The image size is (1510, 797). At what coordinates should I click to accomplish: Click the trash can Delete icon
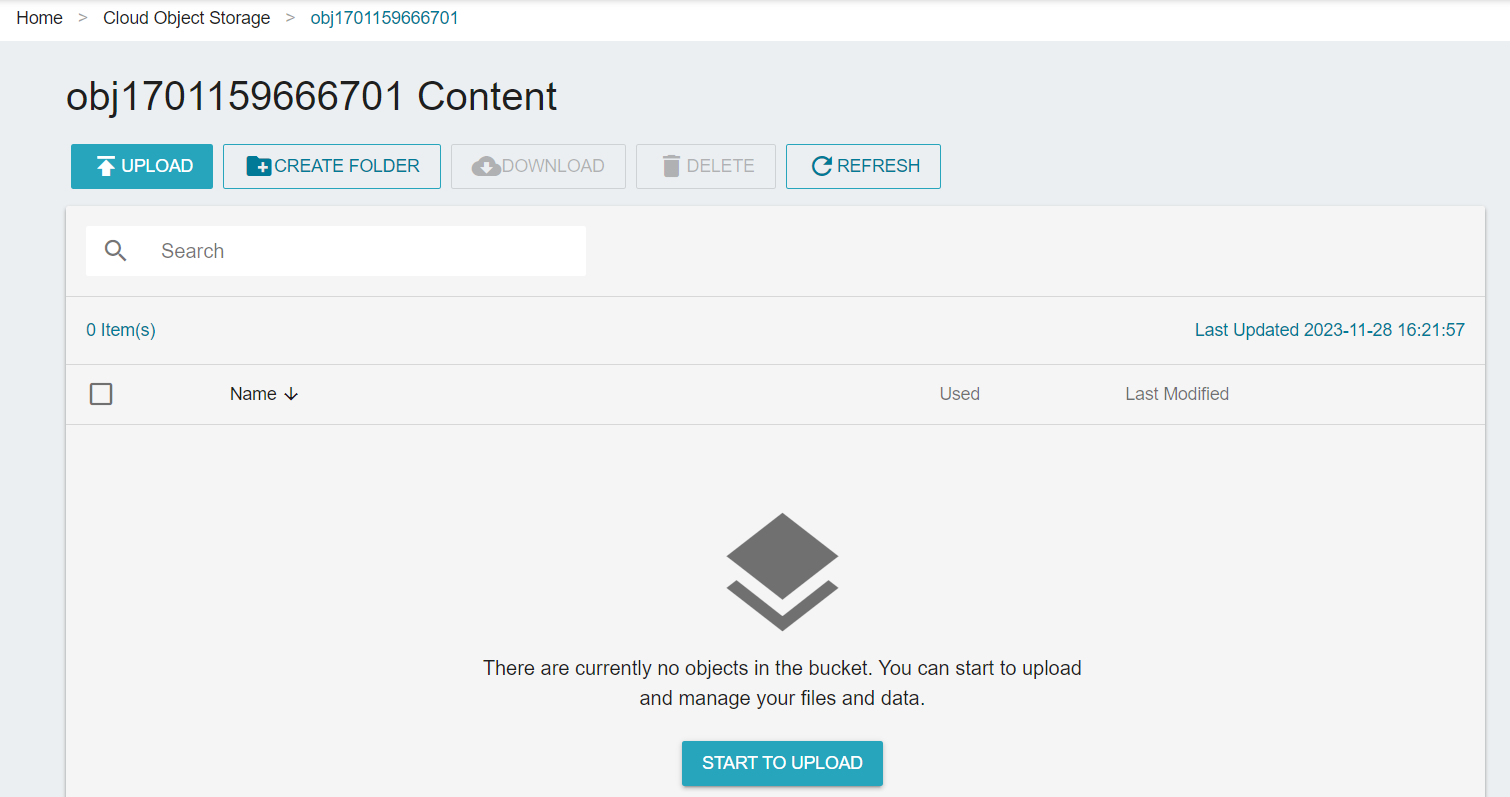tap(671, 166)
